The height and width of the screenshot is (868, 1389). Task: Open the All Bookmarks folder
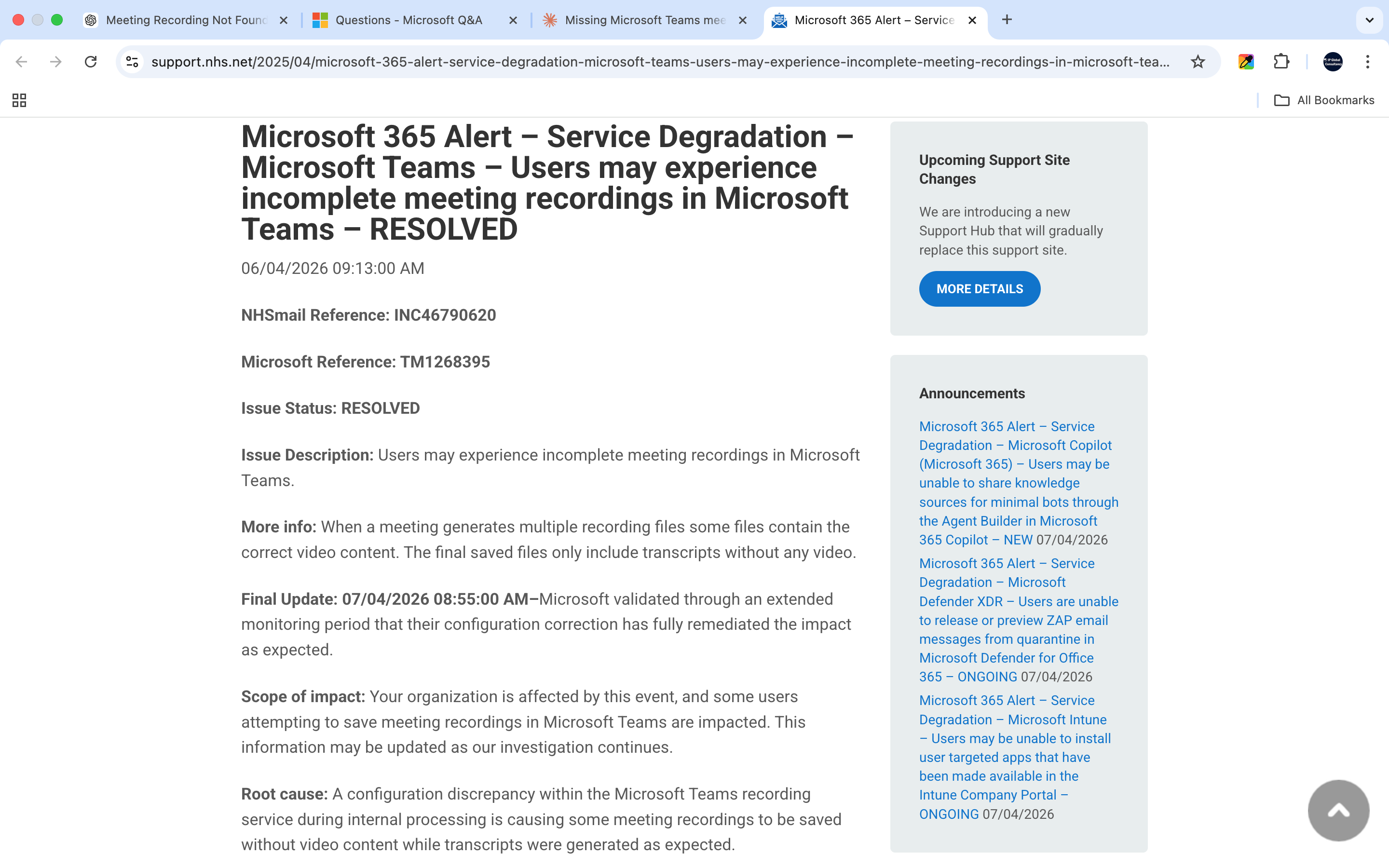(1323, 100)
